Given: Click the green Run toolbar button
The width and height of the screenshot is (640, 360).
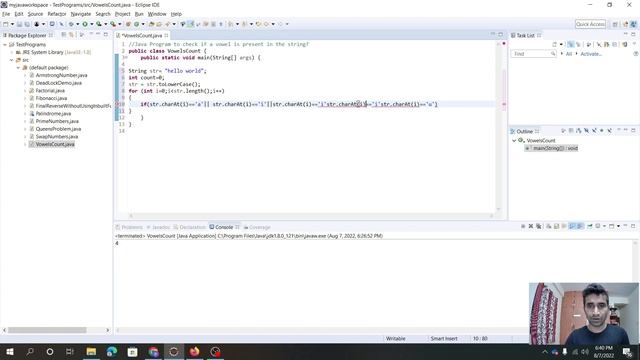Looking at the screenshot, I should coord(85,24).
